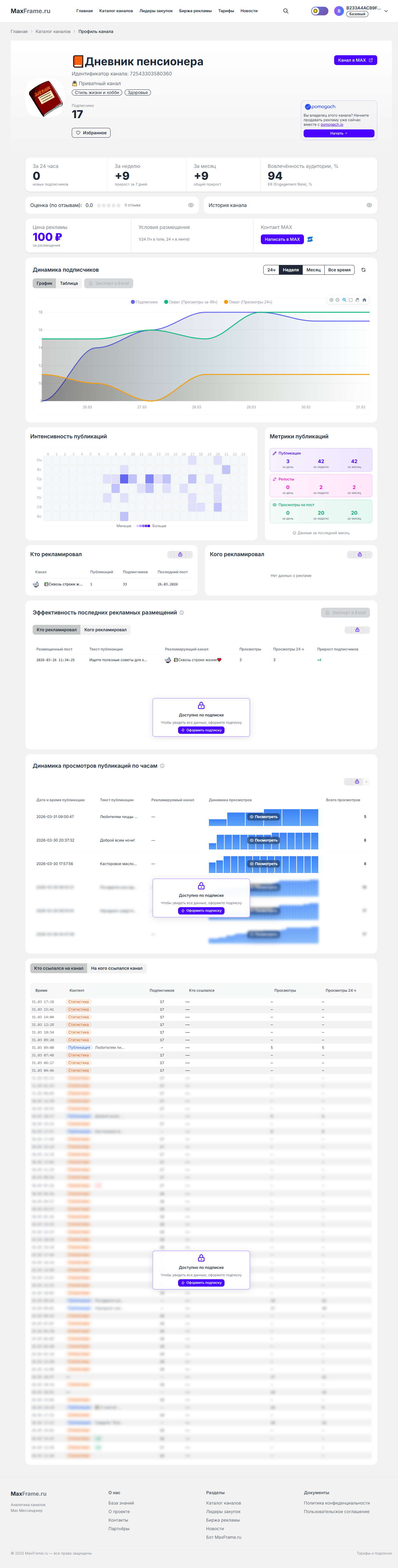Toggle the Охват (Просмотры 24ч) legend series
The image size is (398, 1568).
[x=248, y=302]
